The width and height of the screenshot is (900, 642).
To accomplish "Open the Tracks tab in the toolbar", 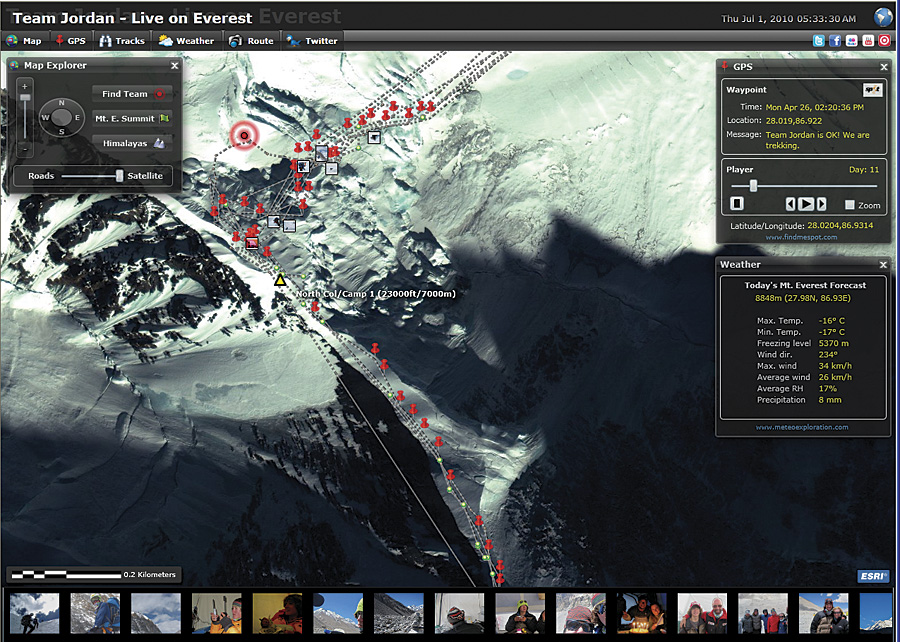I will pyautogui.click(x=122, y=41).
